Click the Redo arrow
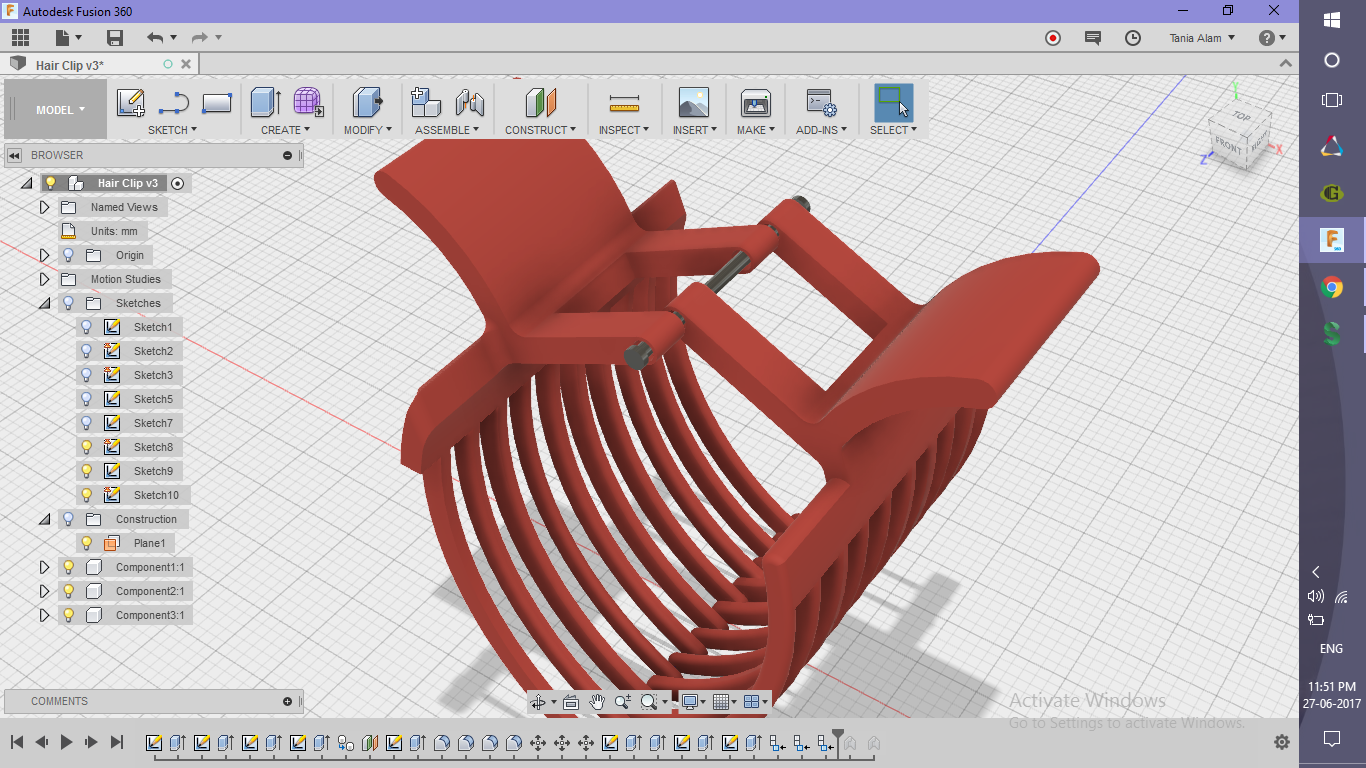Viewport: 1366px width, 768px height. tap(200, 38)
